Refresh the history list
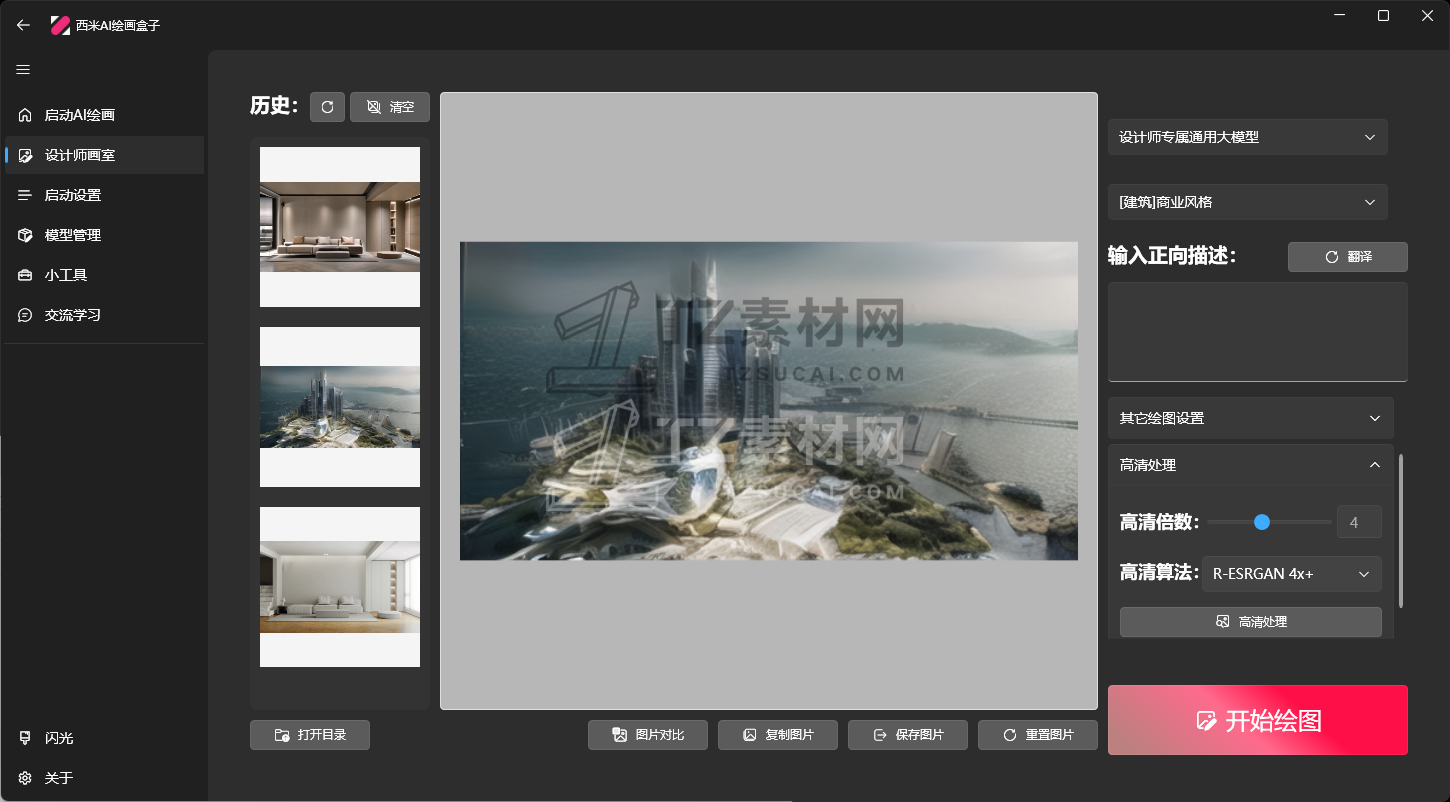 point(327,107)
